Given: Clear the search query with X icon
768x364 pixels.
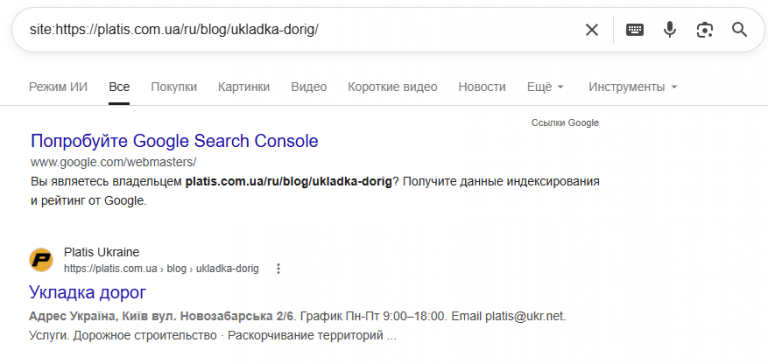Looking at the screenshot, I should 592,30.
